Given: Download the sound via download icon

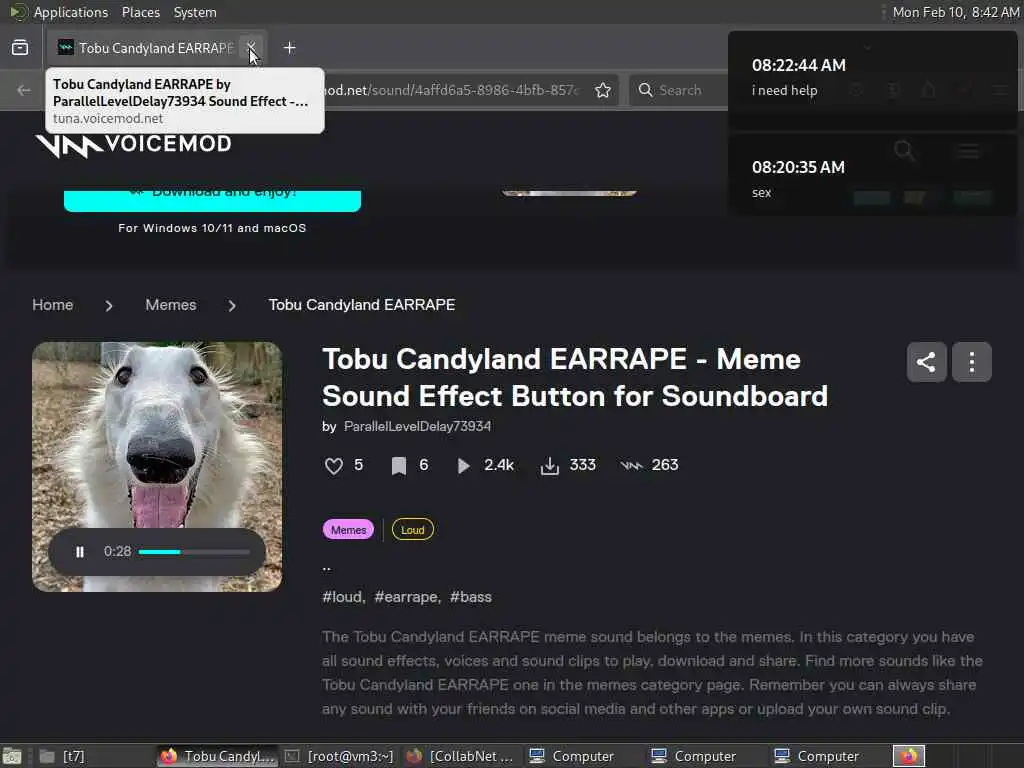Looking at the screenshot, I should [x=550, y=466].
